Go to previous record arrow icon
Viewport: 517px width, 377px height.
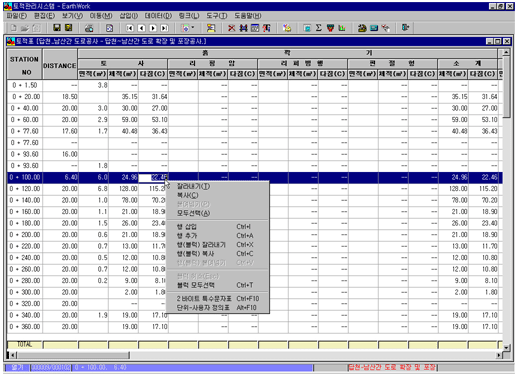point(141,28)
